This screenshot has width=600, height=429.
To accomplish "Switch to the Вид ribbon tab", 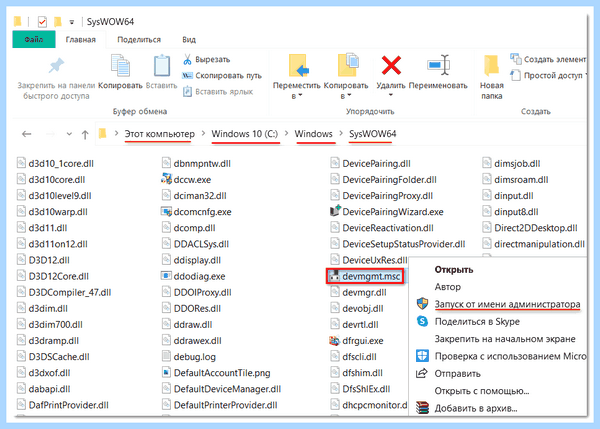I will pyautogui.click(x=189, y=39).
